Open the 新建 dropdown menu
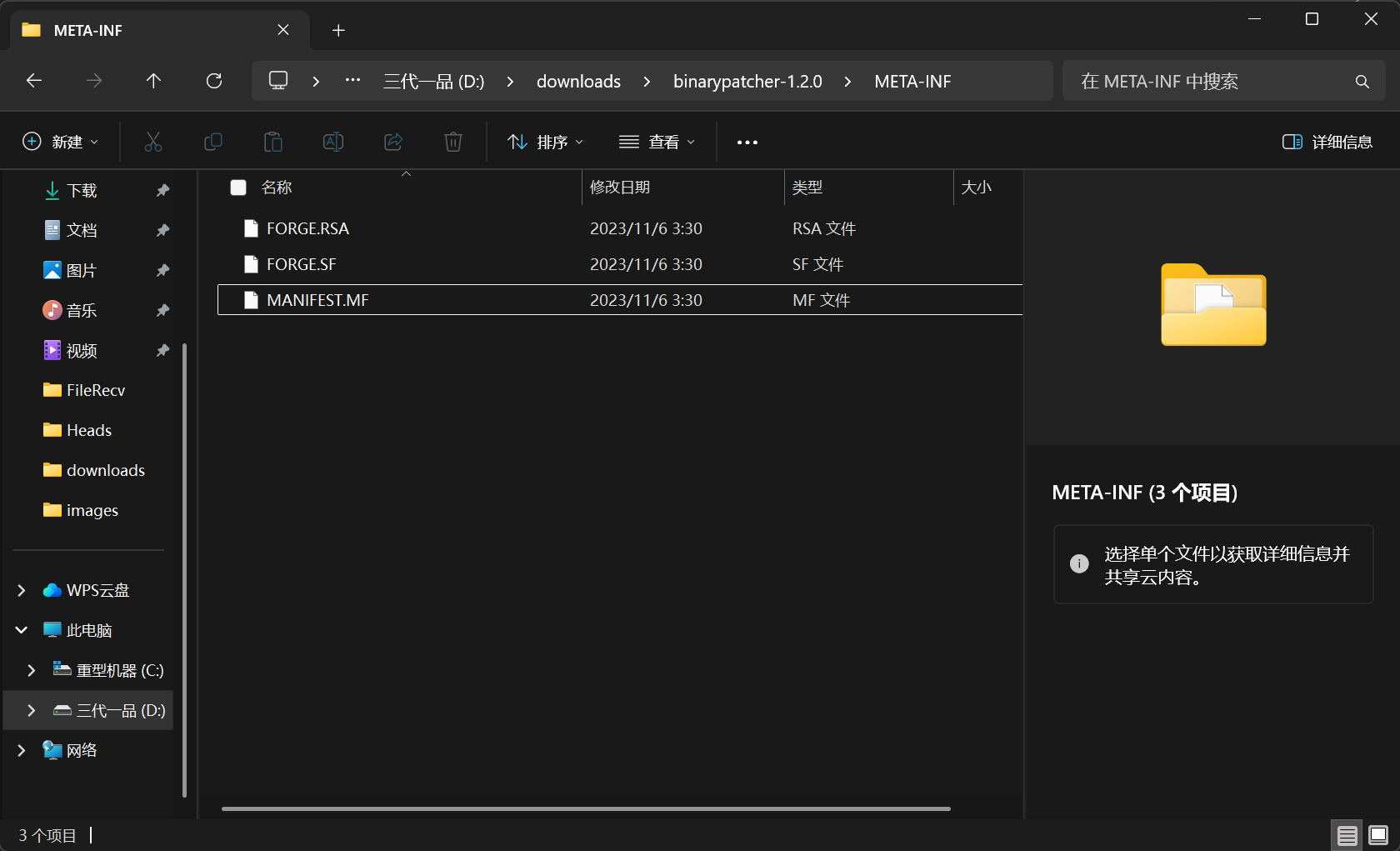Viewport: 1400px width, 851px height. 61,142
